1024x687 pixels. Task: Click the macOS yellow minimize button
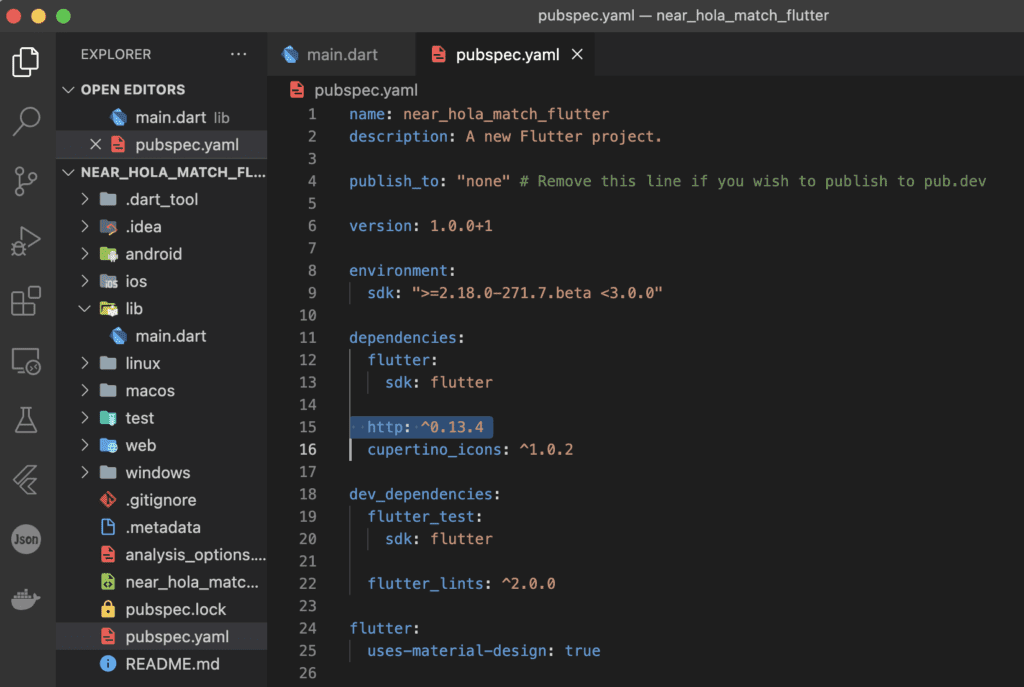click(39, 16)
